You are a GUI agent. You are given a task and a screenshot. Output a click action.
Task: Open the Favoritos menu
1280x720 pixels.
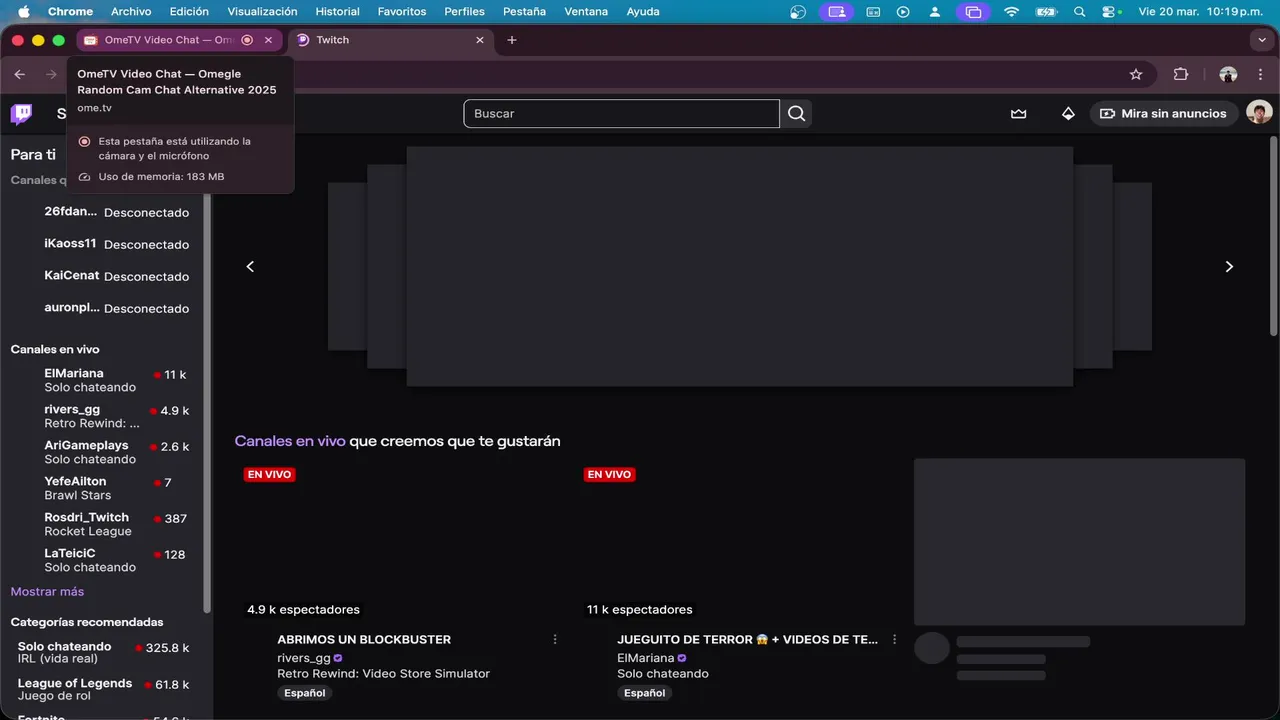pyautogui.click(x=402, y=11)
